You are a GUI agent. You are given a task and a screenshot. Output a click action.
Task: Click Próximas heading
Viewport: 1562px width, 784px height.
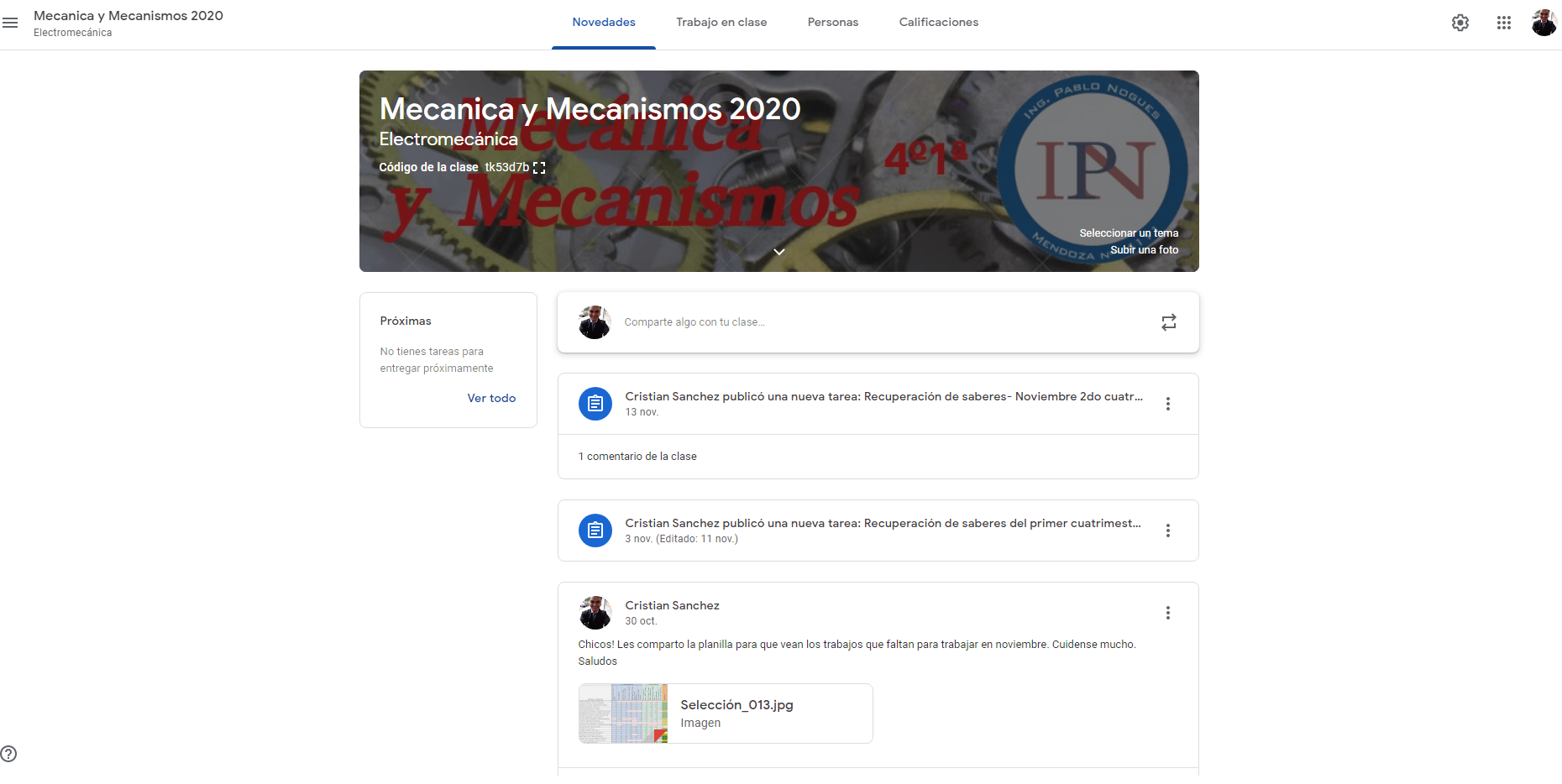pos(406,321)
